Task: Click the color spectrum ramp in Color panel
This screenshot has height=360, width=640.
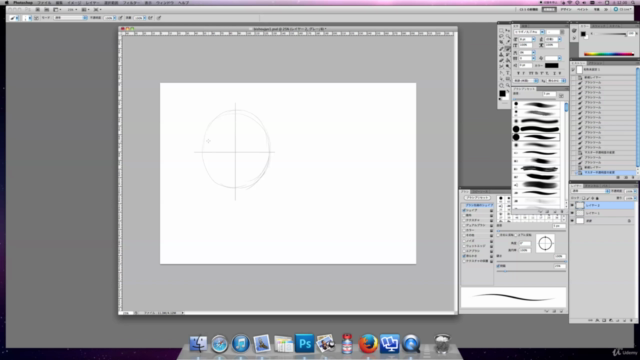Action: (609, 54)
